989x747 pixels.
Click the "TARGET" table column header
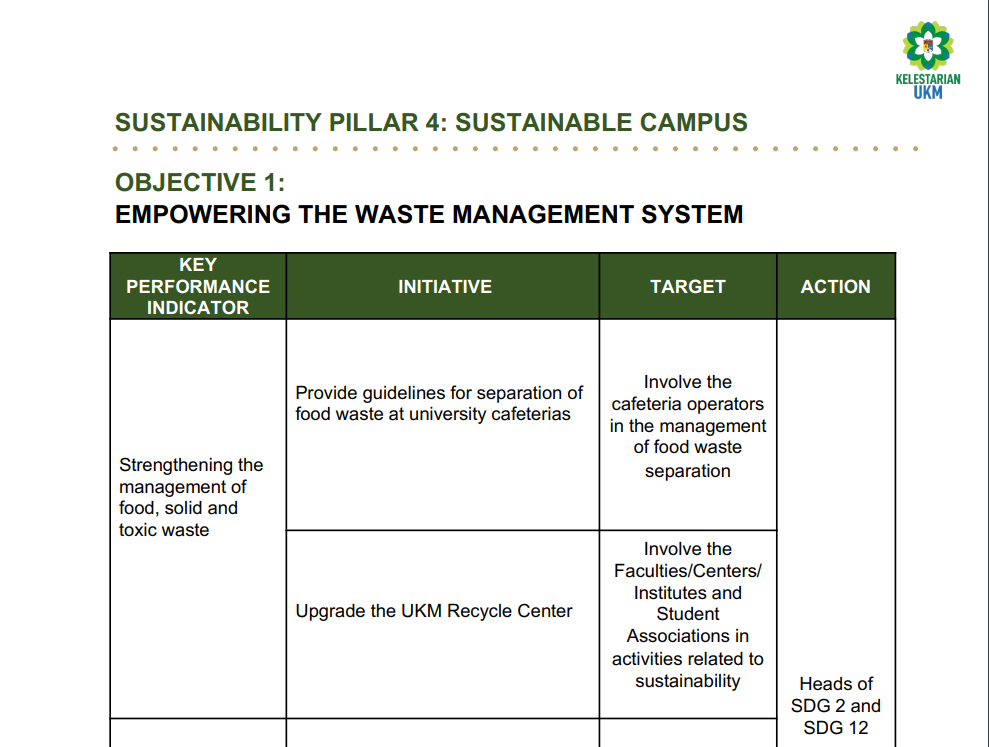[x=688, y=287]
